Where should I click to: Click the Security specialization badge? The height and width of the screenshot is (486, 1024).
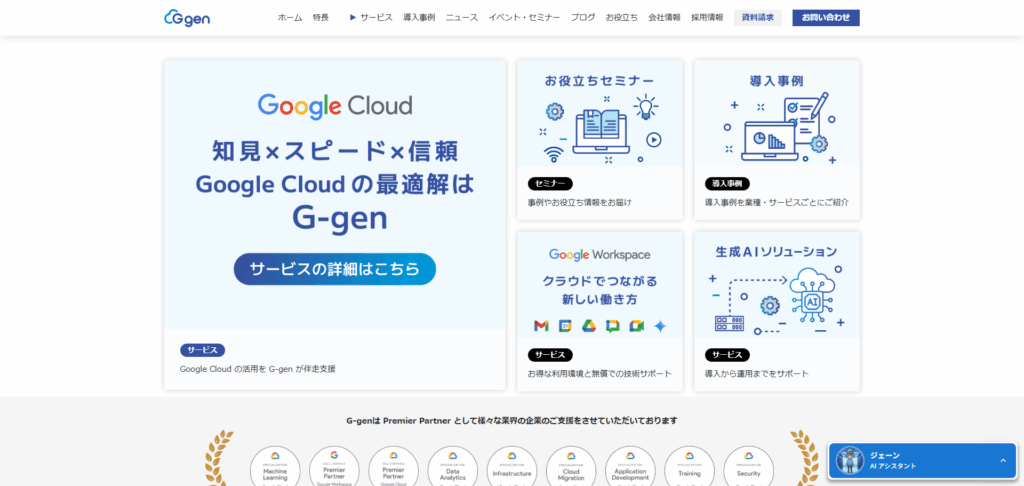click(748, 468)
